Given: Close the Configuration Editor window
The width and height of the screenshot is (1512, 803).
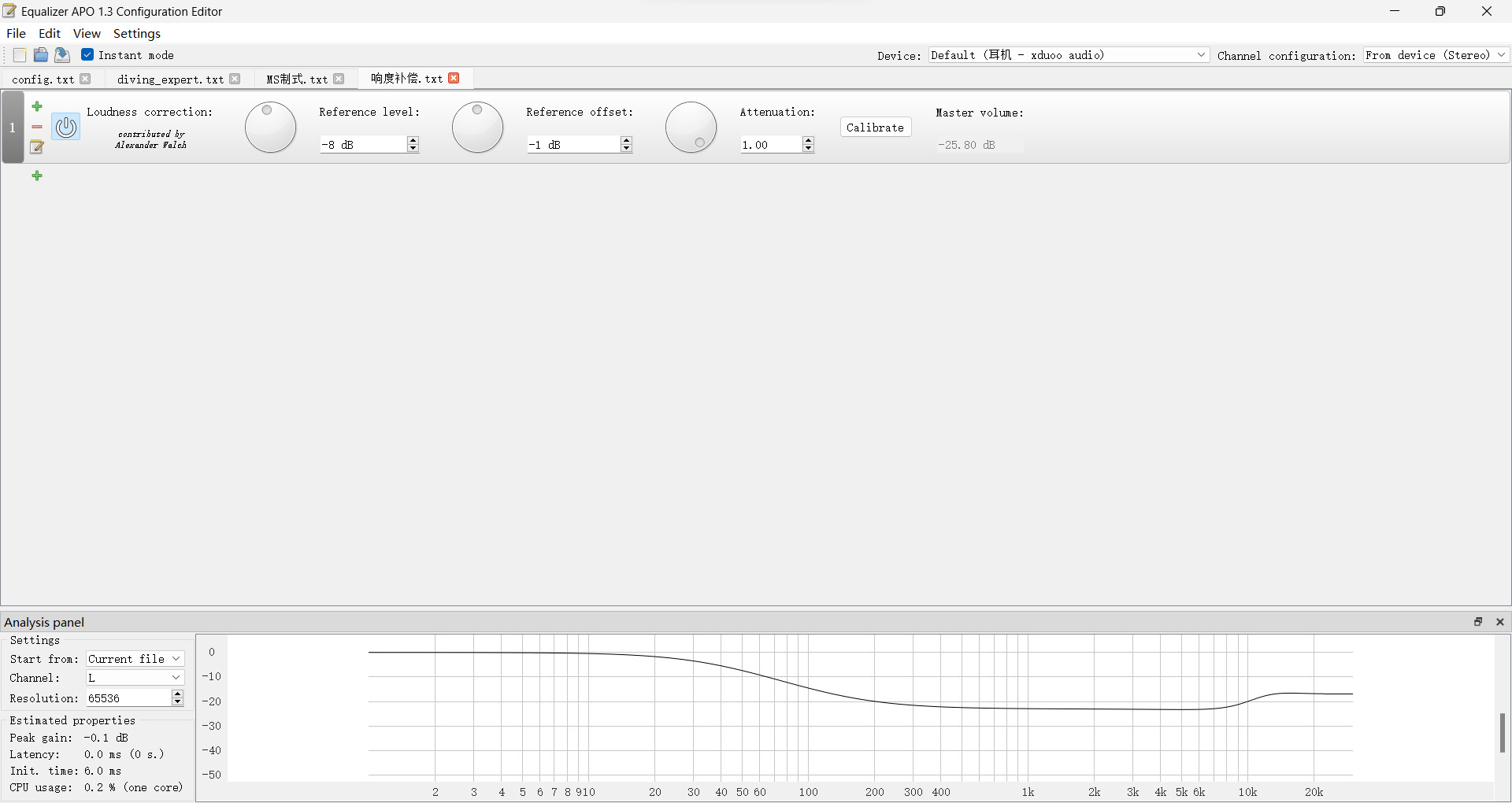Looking at the screenshot, I should [x=1487, y=11].
